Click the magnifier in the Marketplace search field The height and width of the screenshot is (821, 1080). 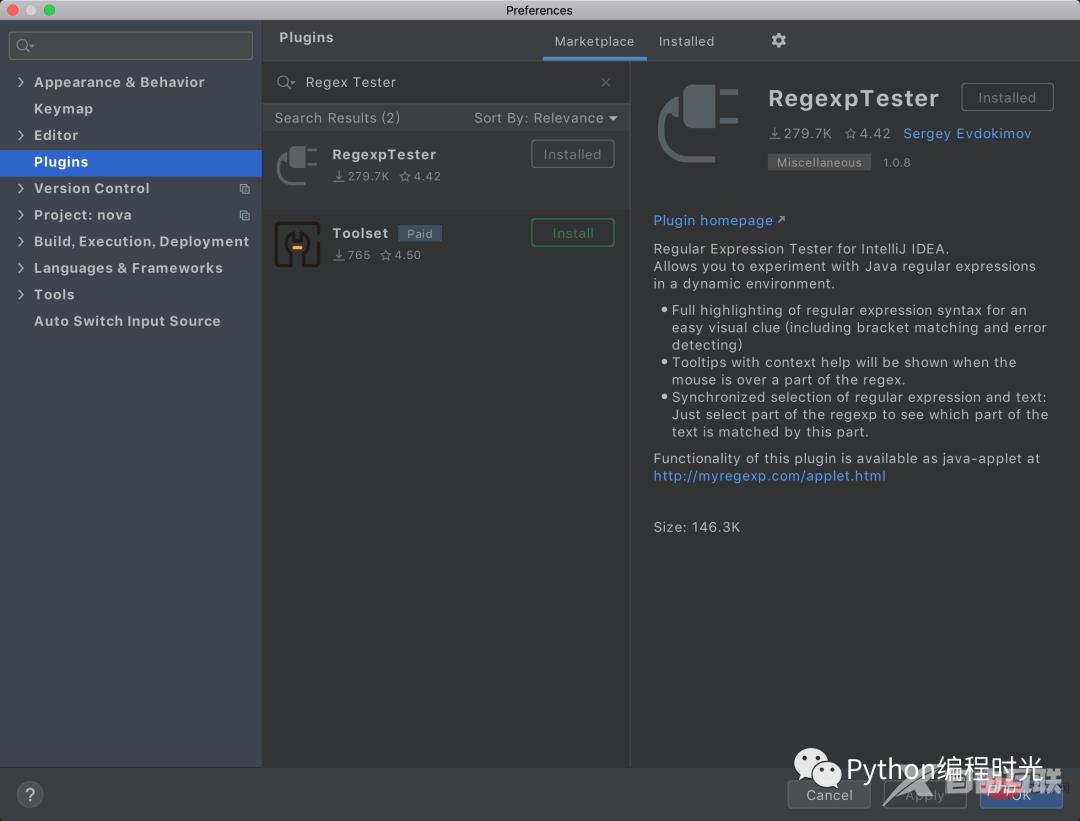(x=286, y=83)
